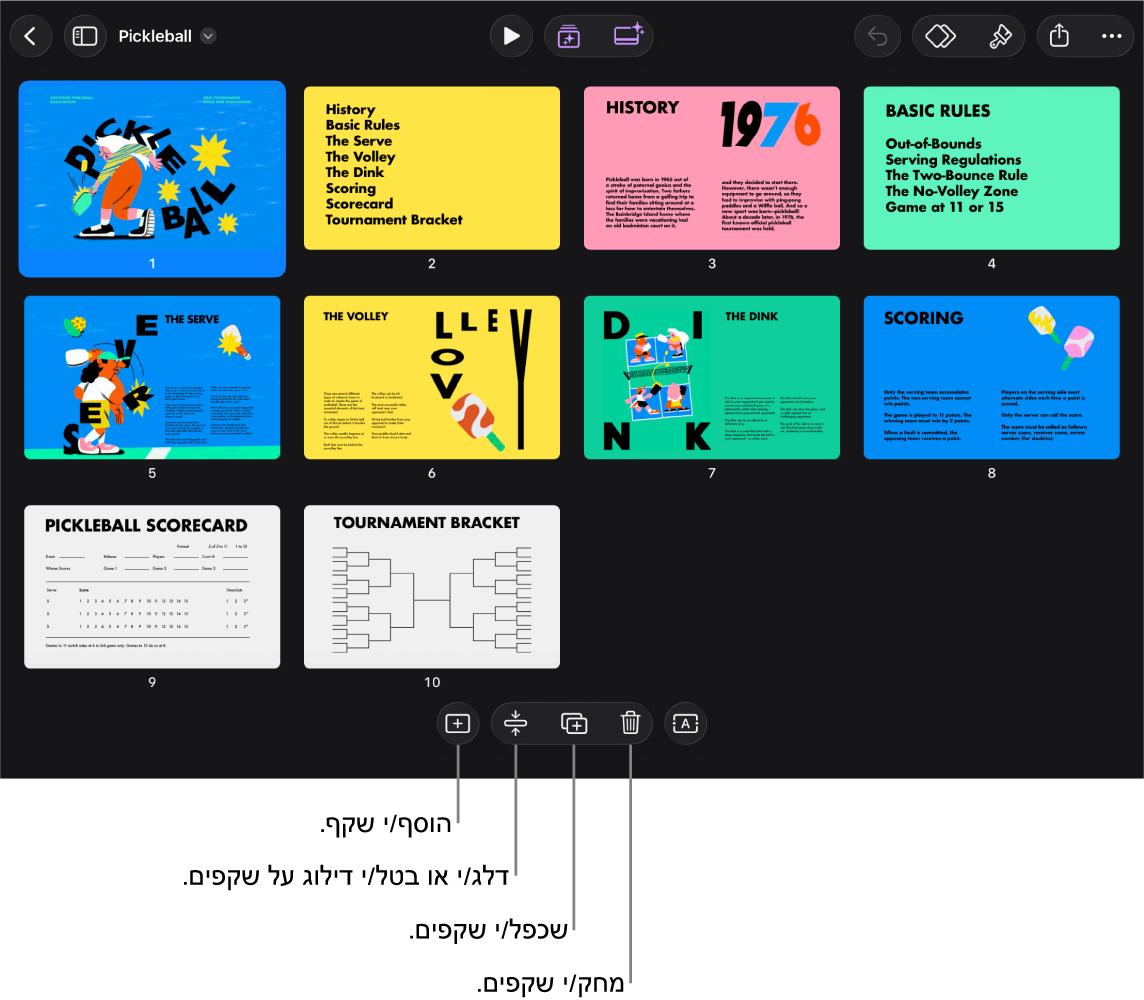This screenshot has height=1000, width=1144.
Task: Share the presentation
Action: coord(1059,36)
